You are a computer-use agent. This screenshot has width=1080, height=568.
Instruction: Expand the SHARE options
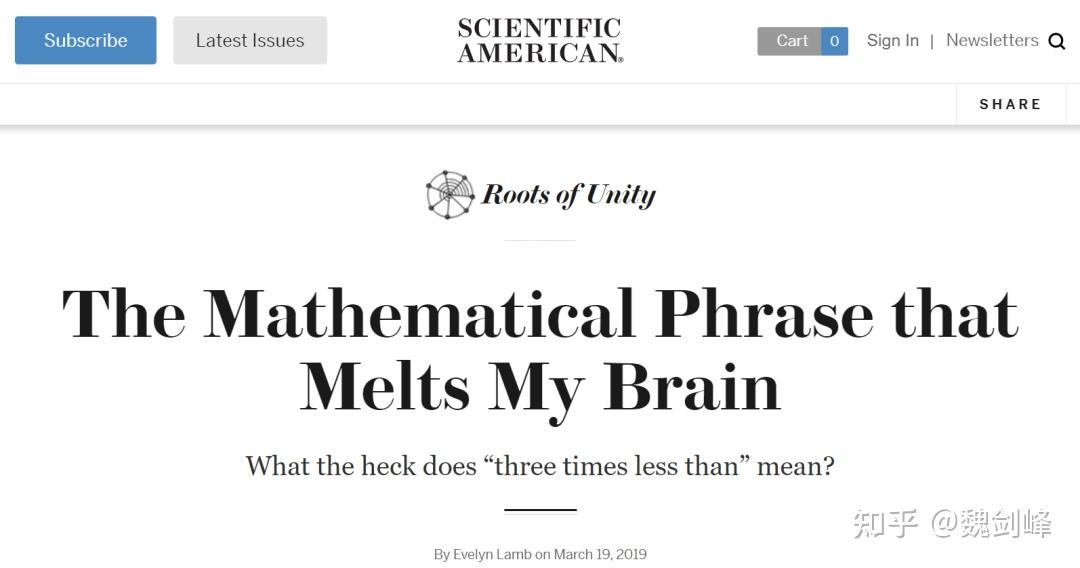pos(1010,104)
